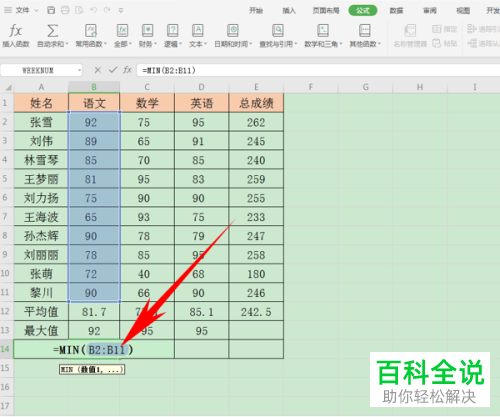Click the Select All corner of the sheet

pos(7,87)
